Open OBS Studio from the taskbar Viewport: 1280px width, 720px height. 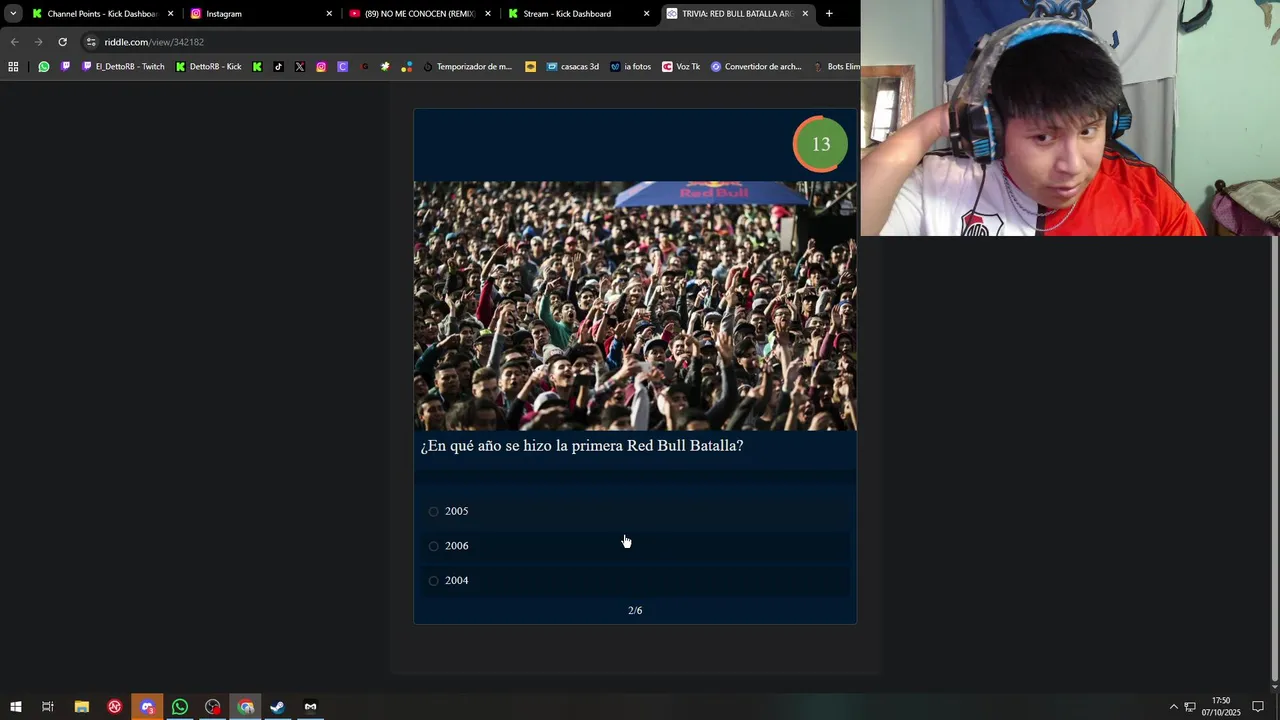(x=213, y=707)
